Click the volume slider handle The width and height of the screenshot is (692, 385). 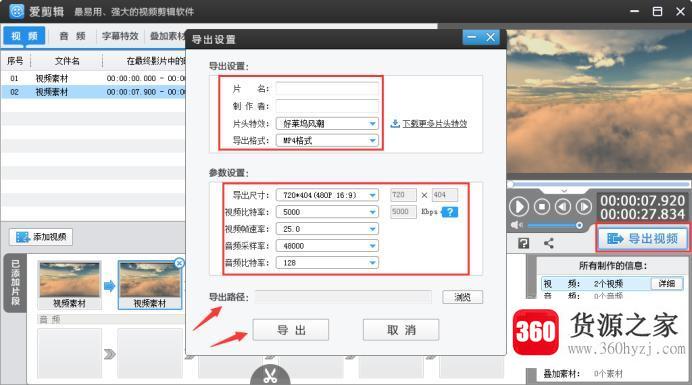point(579,225)
